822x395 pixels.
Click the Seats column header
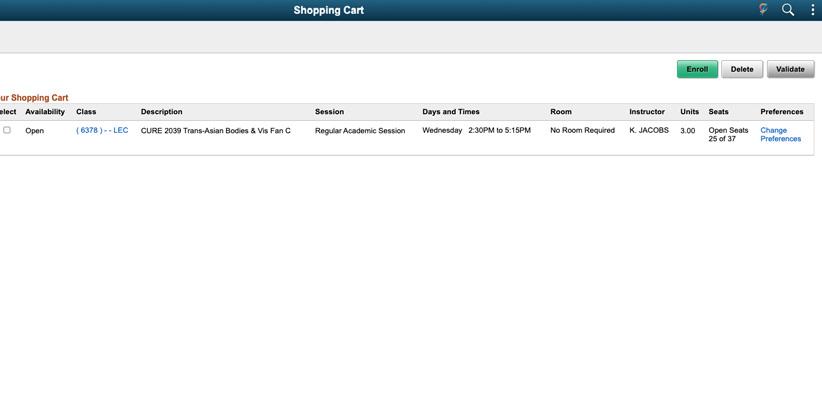(x=718, y=112)
